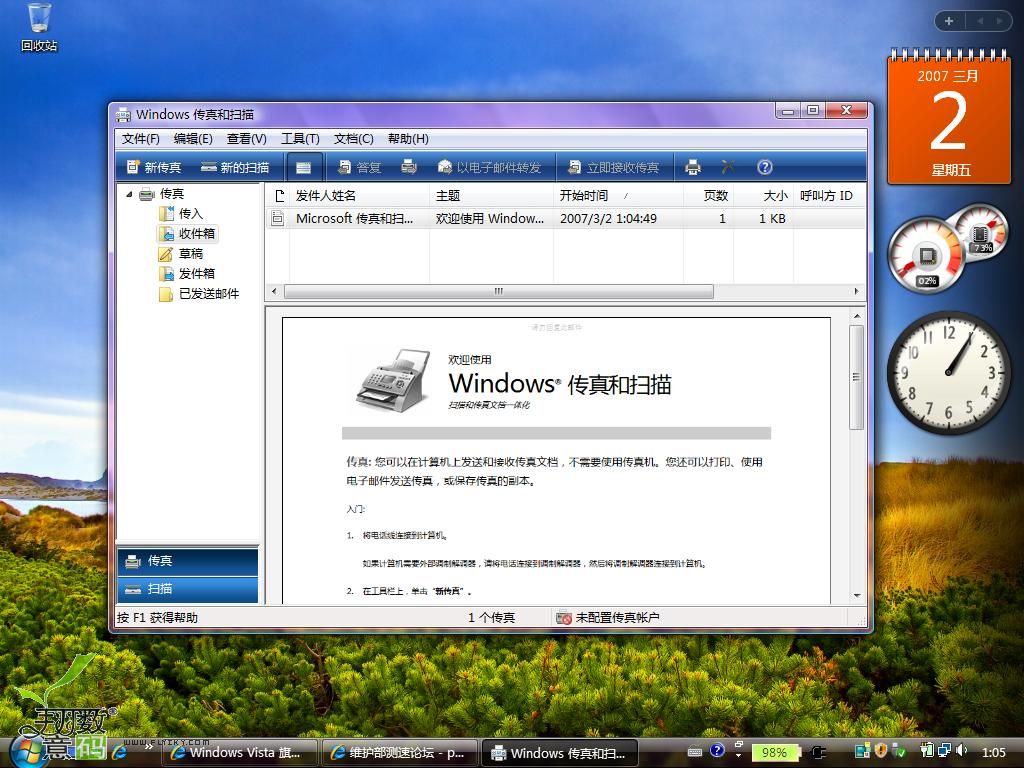Click the Windows Start orb

tap(26, 751)
